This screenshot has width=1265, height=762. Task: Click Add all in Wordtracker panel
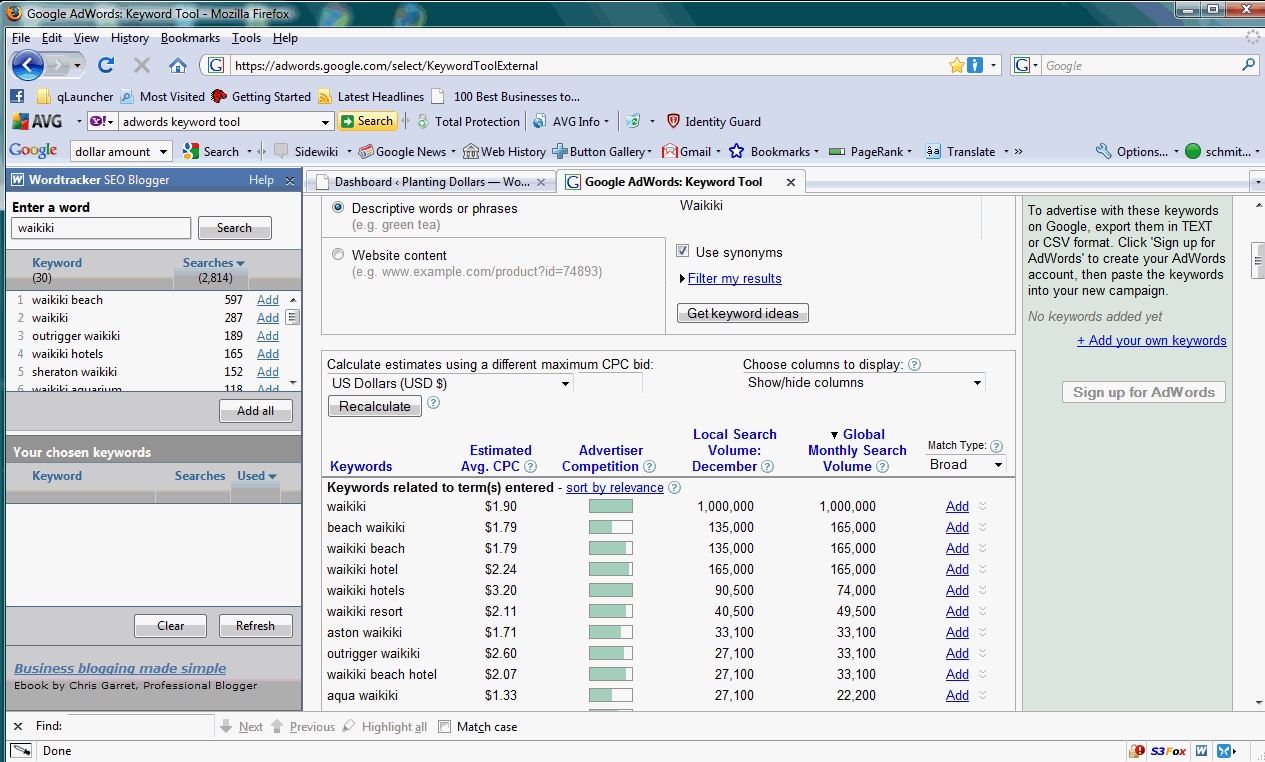tap(256, 411)
